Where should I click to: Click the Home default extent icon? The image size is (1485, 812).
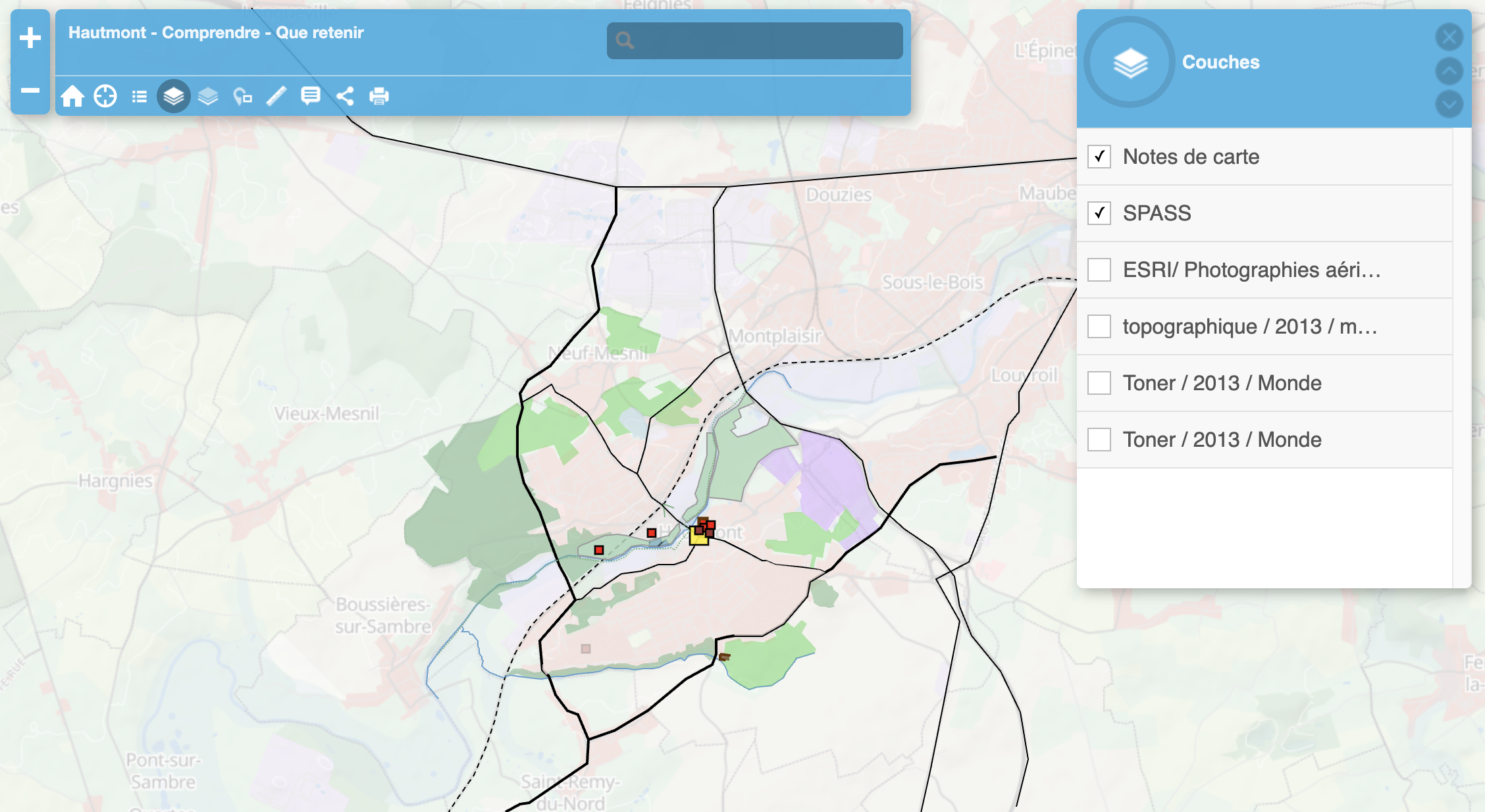[72, 96]
